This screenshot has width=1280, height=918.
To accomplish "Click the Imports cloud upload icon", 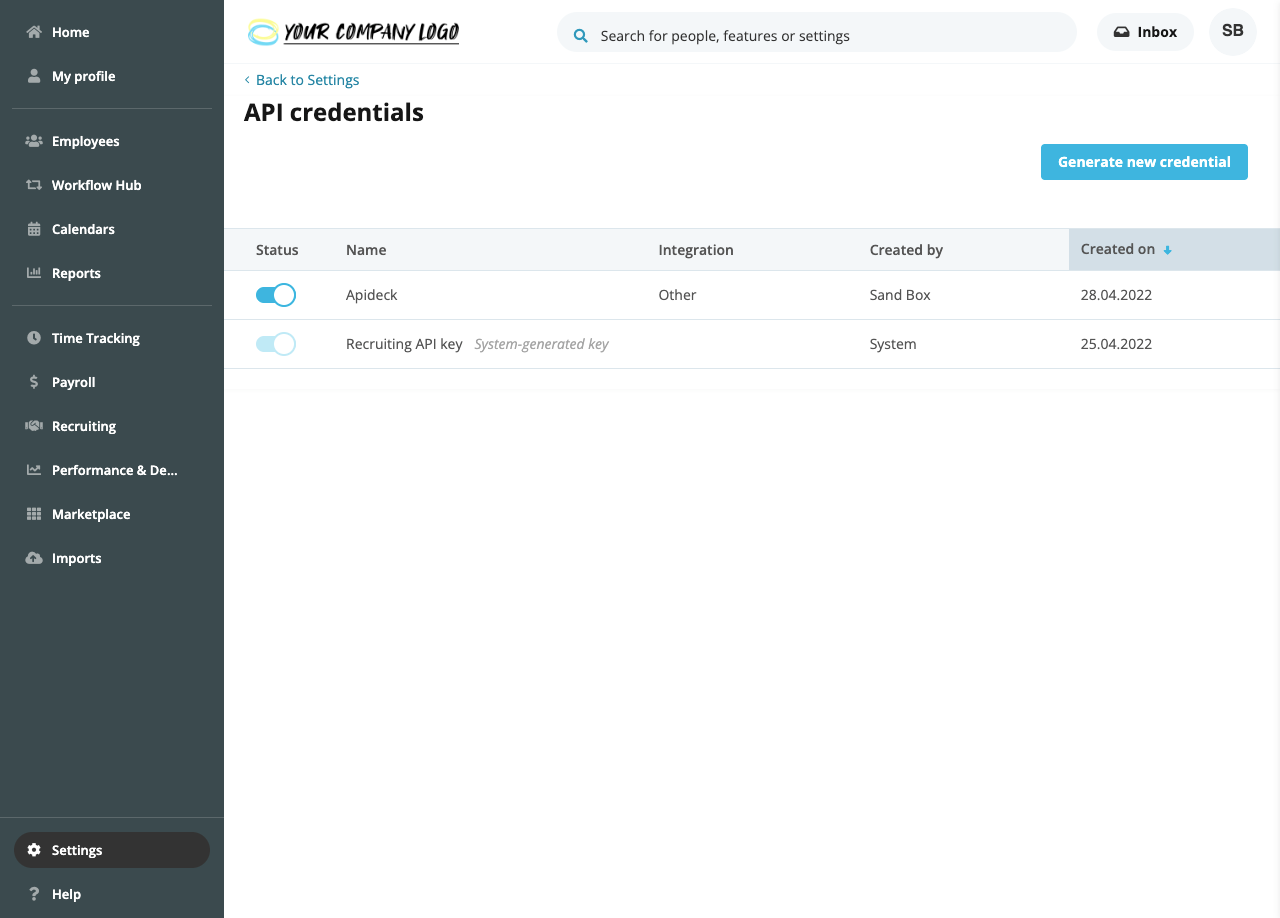I will [34, 558].
